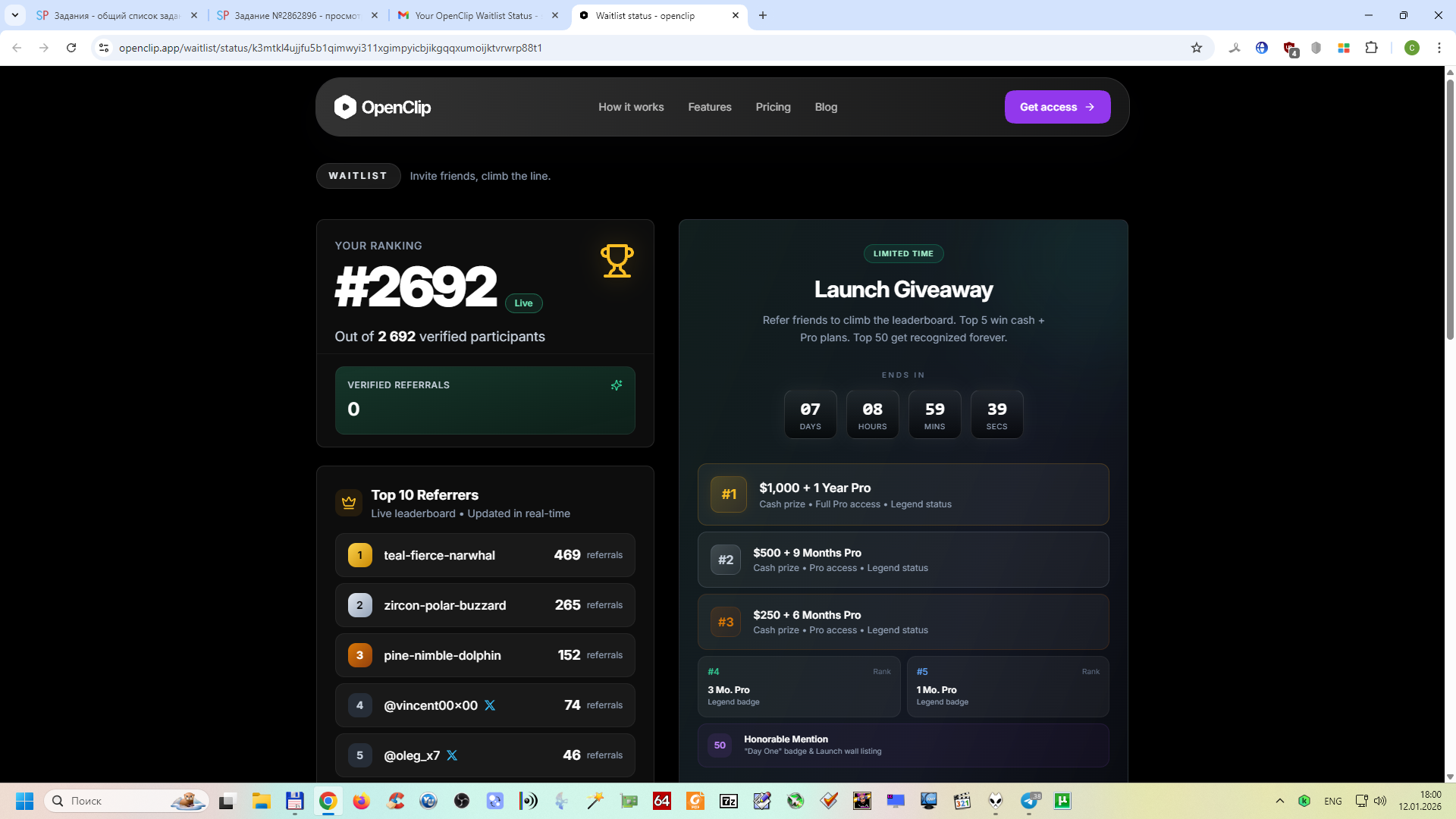Click the X icon next to @vincent00x00

click(x=490, y=705)
